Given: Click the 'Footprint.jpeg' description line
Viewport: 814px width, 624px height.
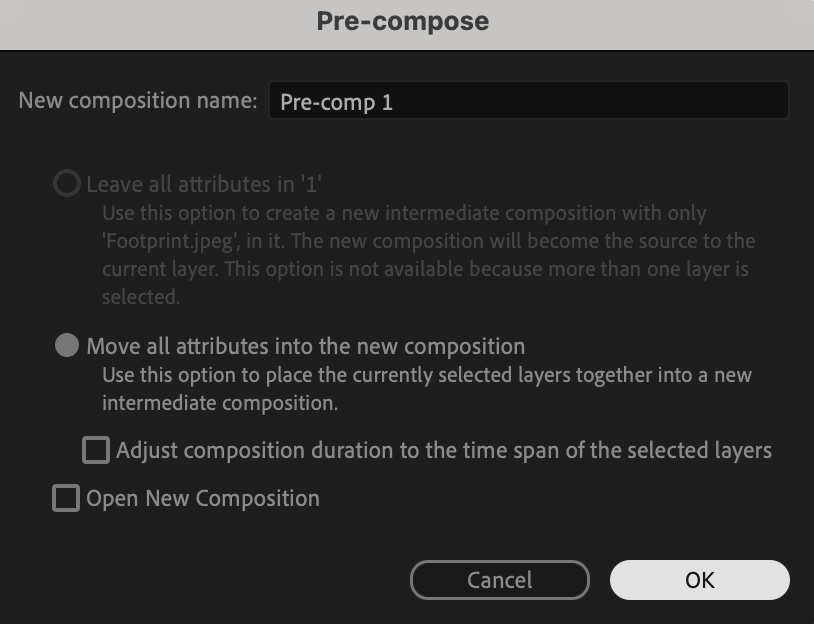Looking at the screenshot, I should tap(428, 241).
